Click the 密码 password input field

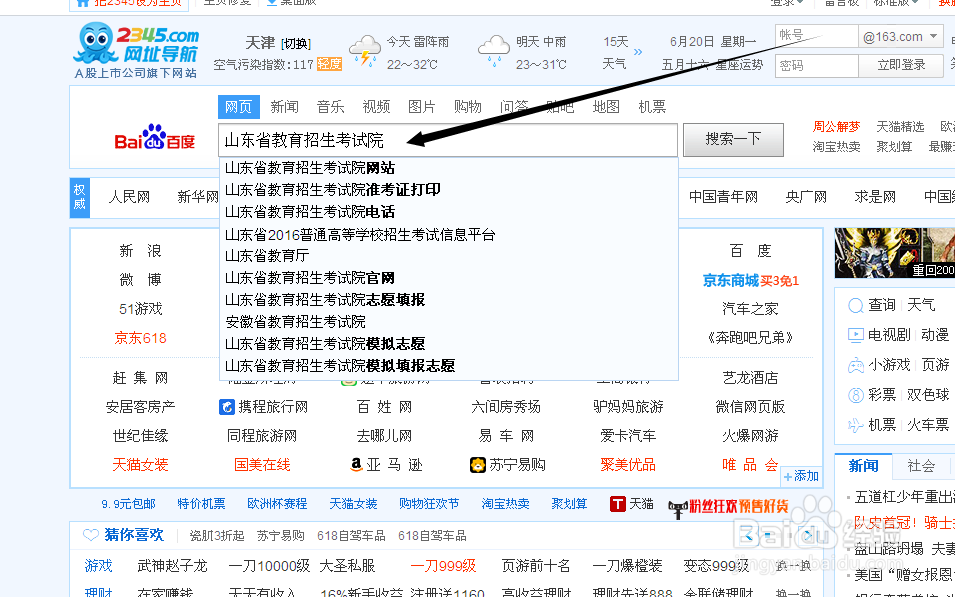(817, 65)
